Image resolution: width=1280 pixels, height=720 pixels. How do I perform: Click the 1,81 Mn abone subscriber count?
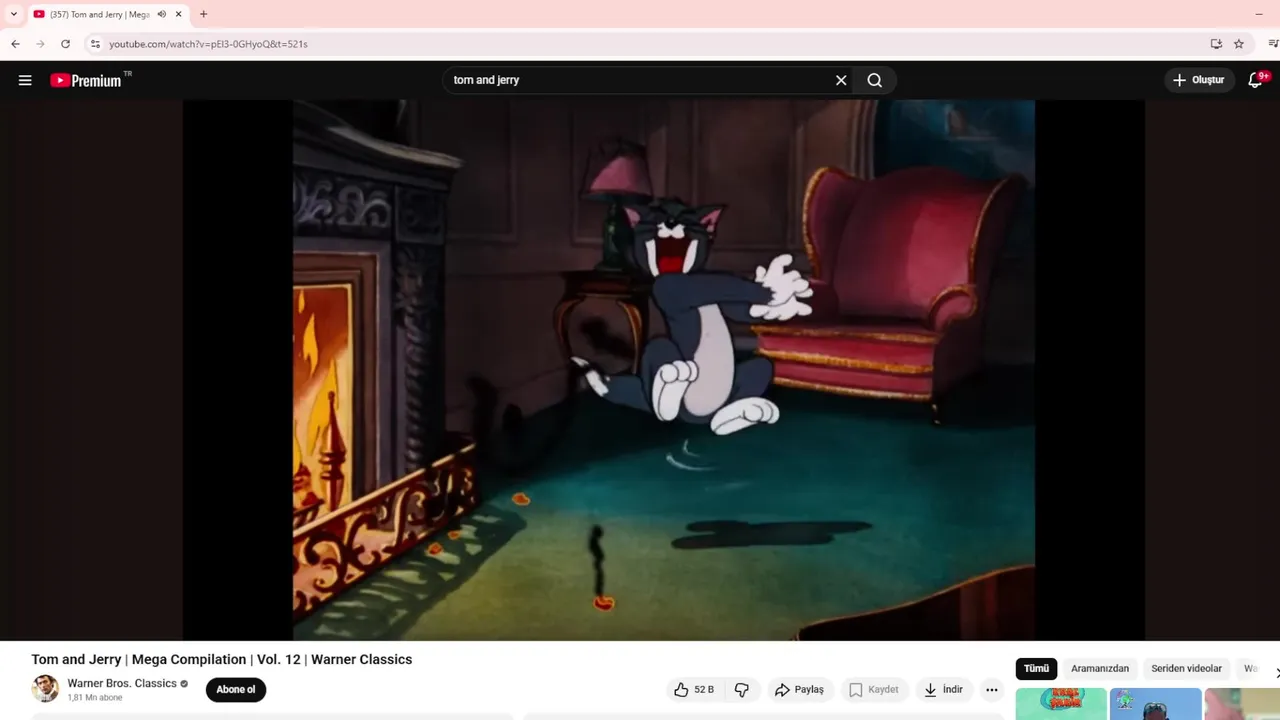95,698
